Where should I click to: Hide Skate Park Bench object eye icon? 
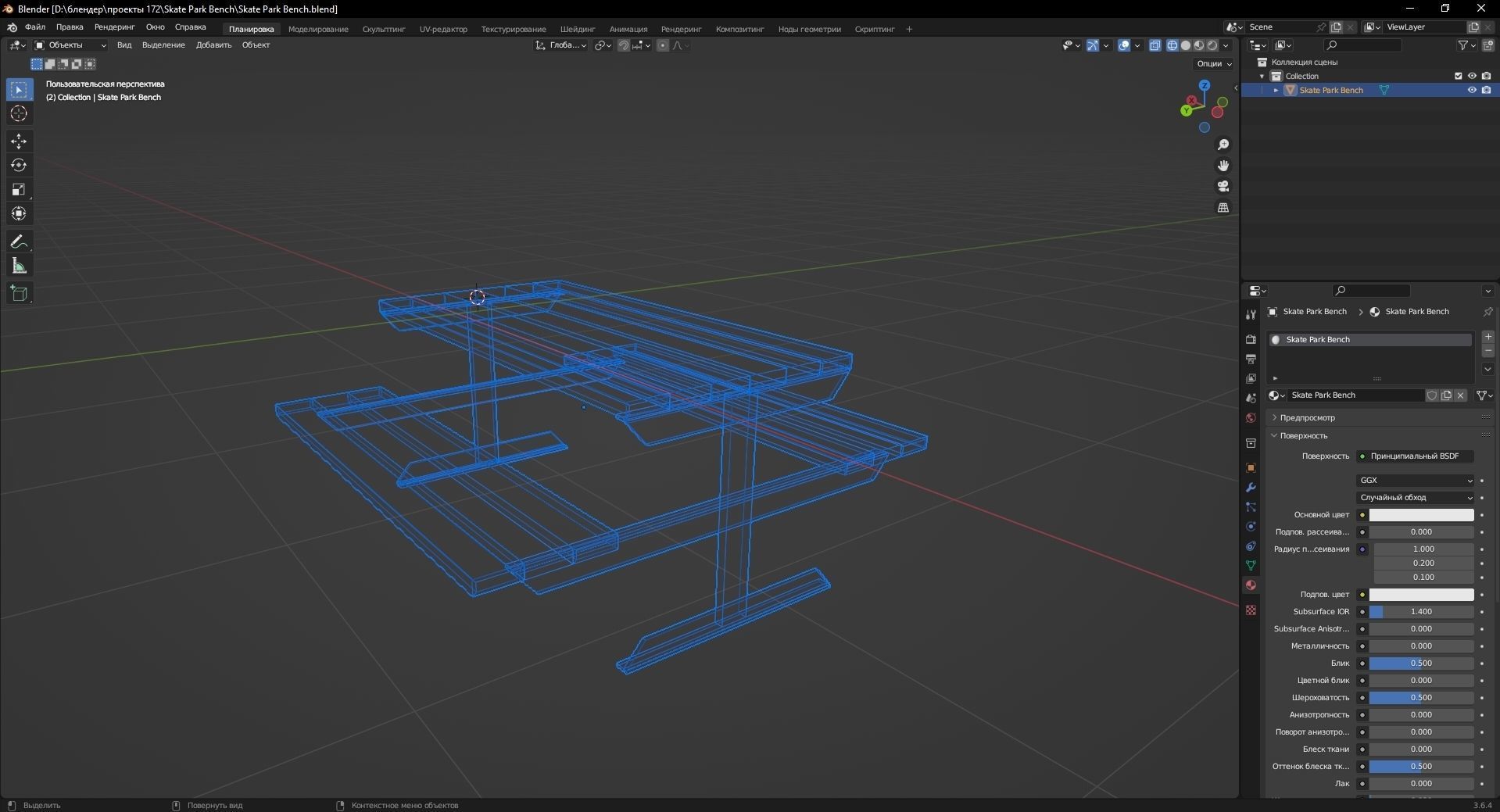click(x=1472, y=90)
